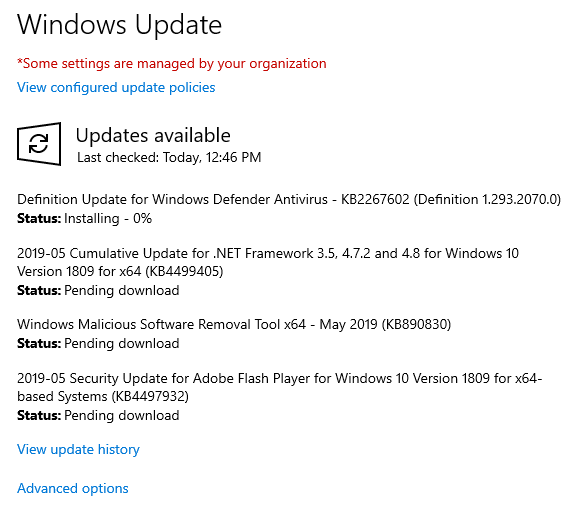Screen dimensions: 579x527
Task: Click the KB4499405 version line
Action: (120, 271)
